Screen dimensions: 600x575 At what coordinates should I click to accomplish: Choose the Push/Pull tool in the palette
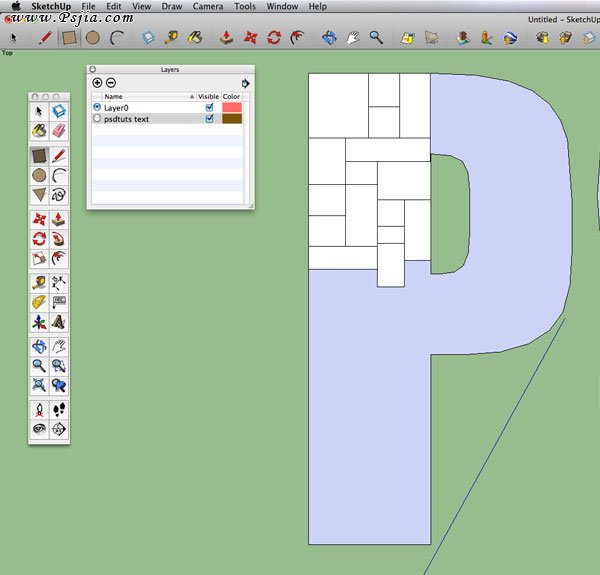point(59,219)
